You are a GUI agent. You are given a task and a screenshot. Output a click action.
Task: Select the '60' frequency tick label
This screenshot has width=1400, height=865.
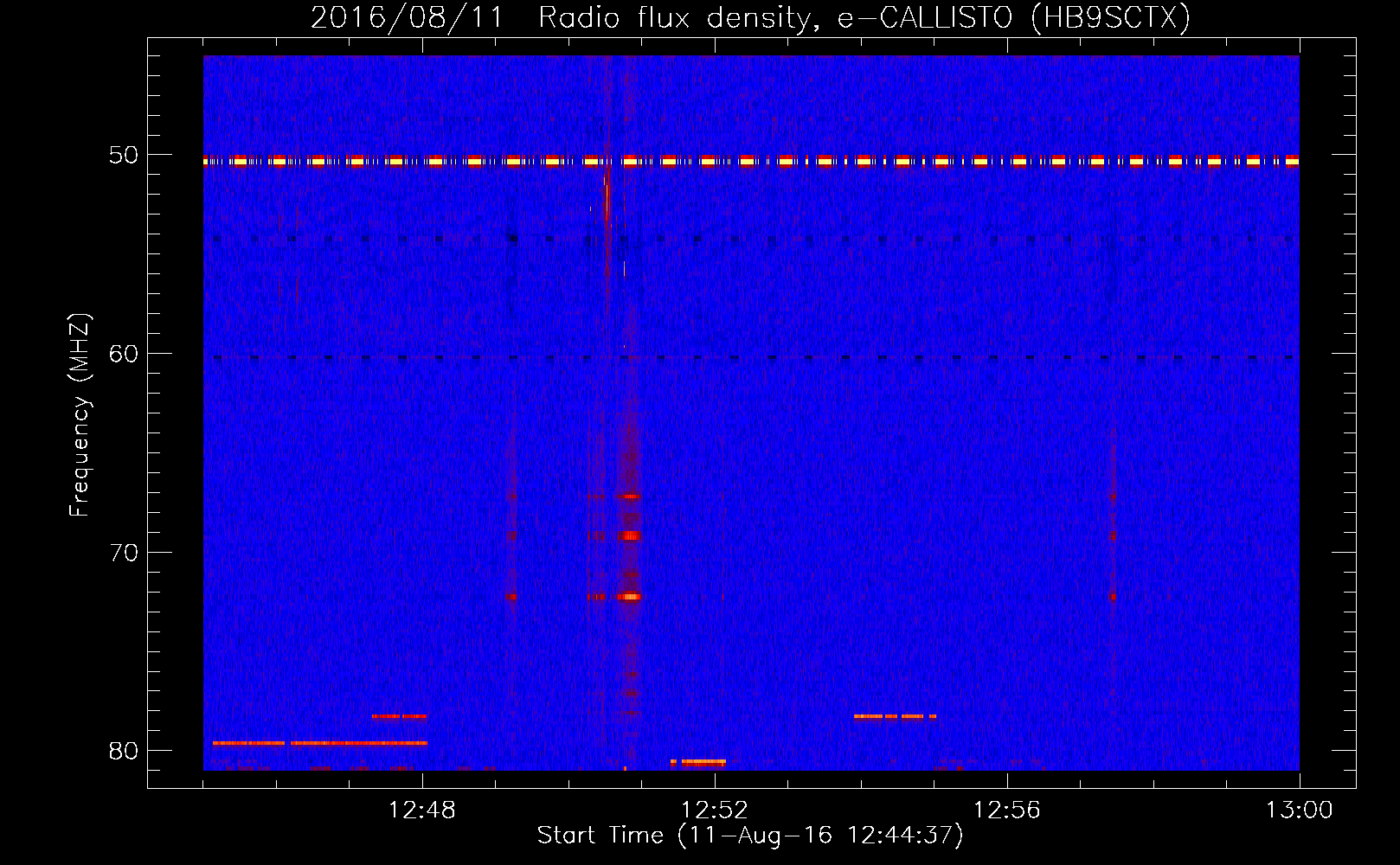pyautogui.click(x=124, y=354)
